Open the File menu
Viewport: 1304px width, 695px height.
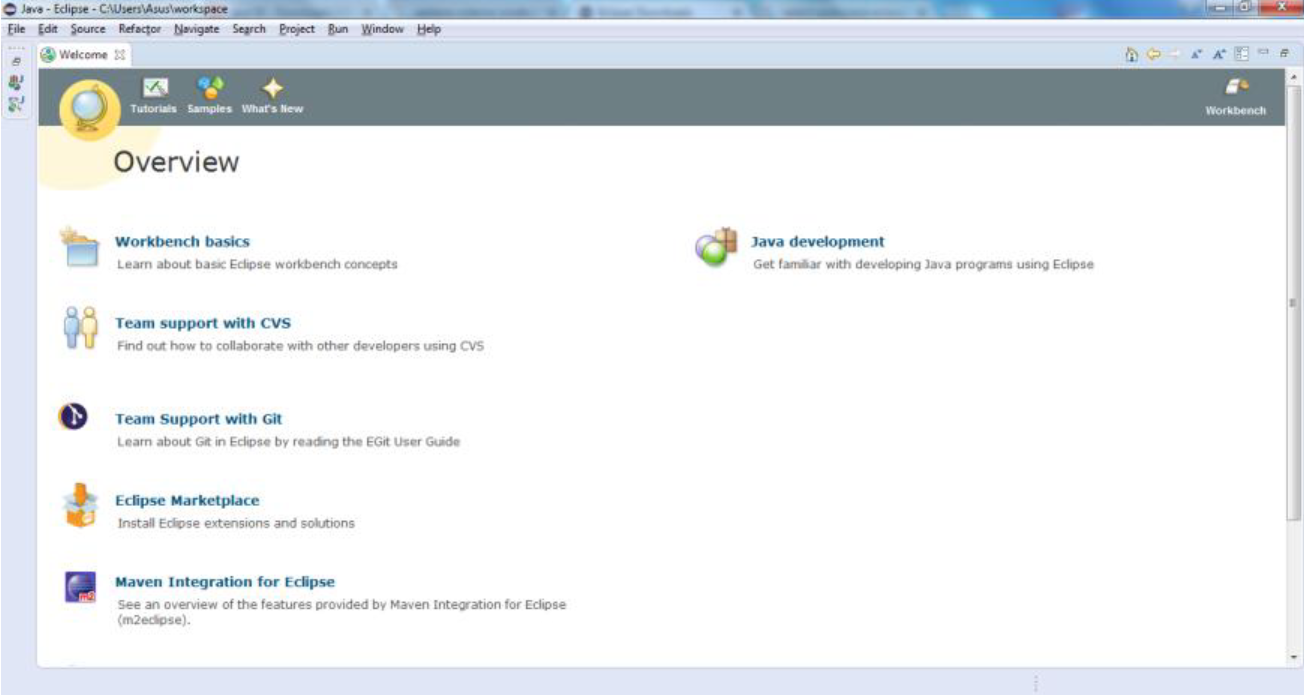tap(16, 29)
